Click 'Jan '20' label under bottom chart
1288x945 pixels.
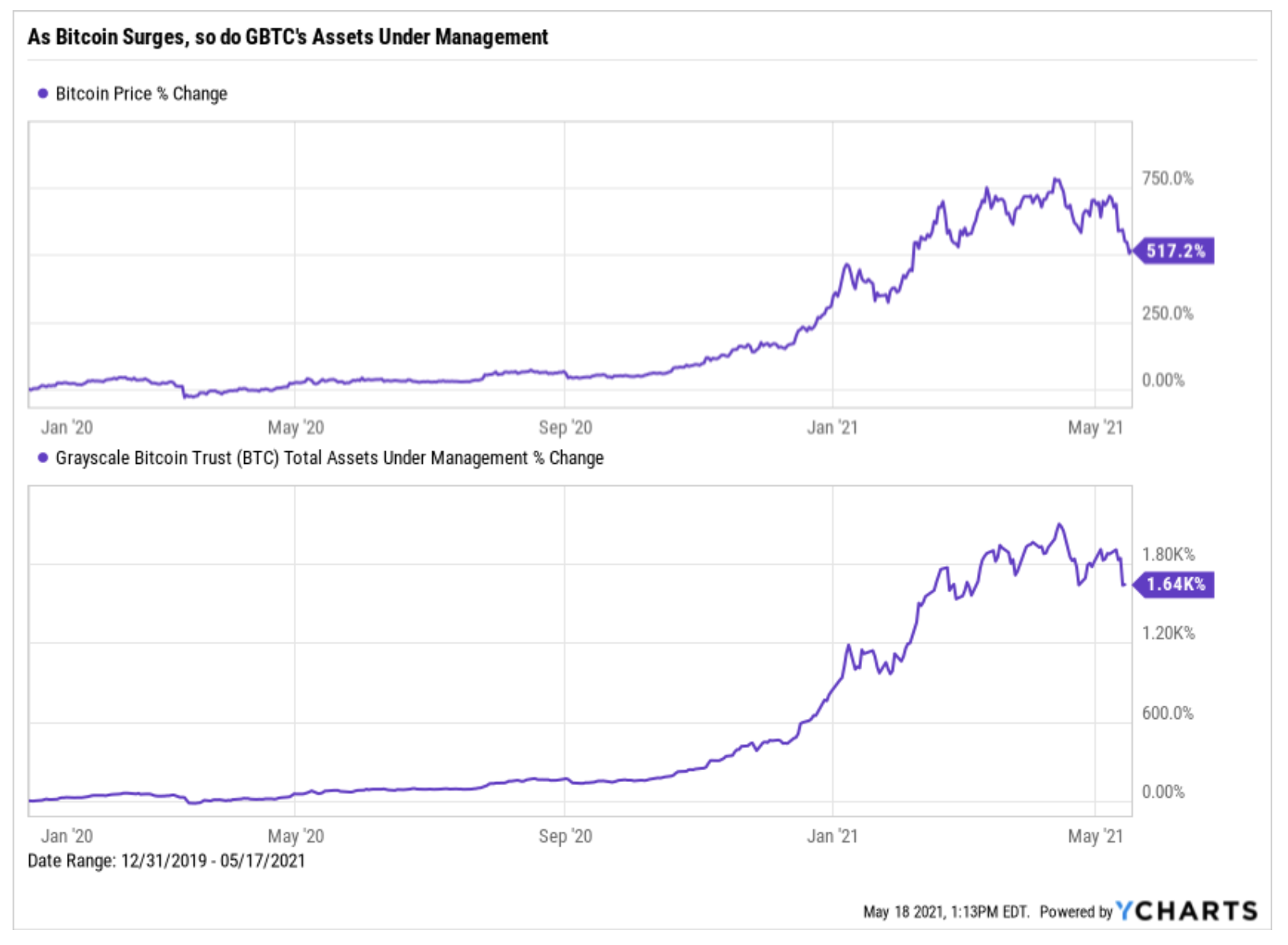click(x=67, y=836)
